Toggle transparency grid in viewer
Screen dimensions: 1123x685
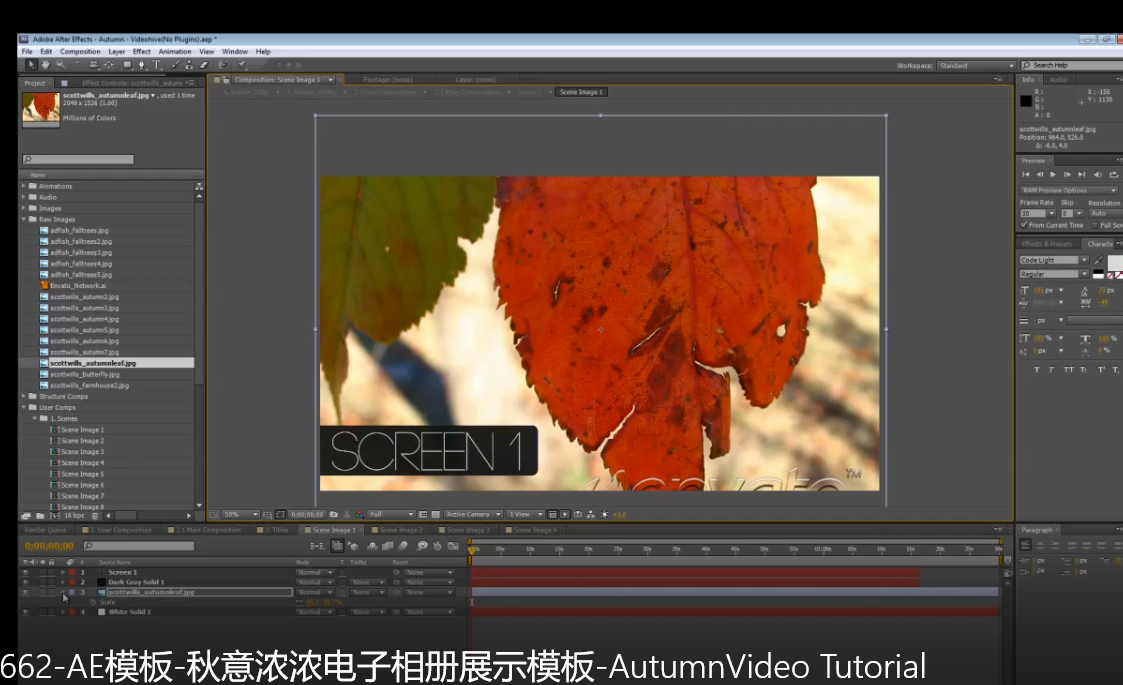tap(435, 514)
